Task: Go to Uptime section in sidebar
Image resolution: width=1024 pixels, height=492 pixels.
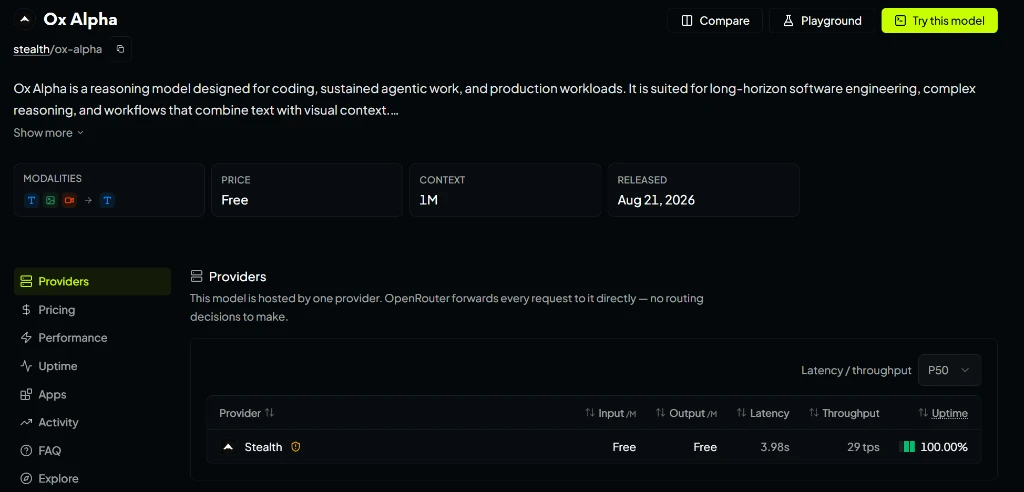Action: coord(92,366)
